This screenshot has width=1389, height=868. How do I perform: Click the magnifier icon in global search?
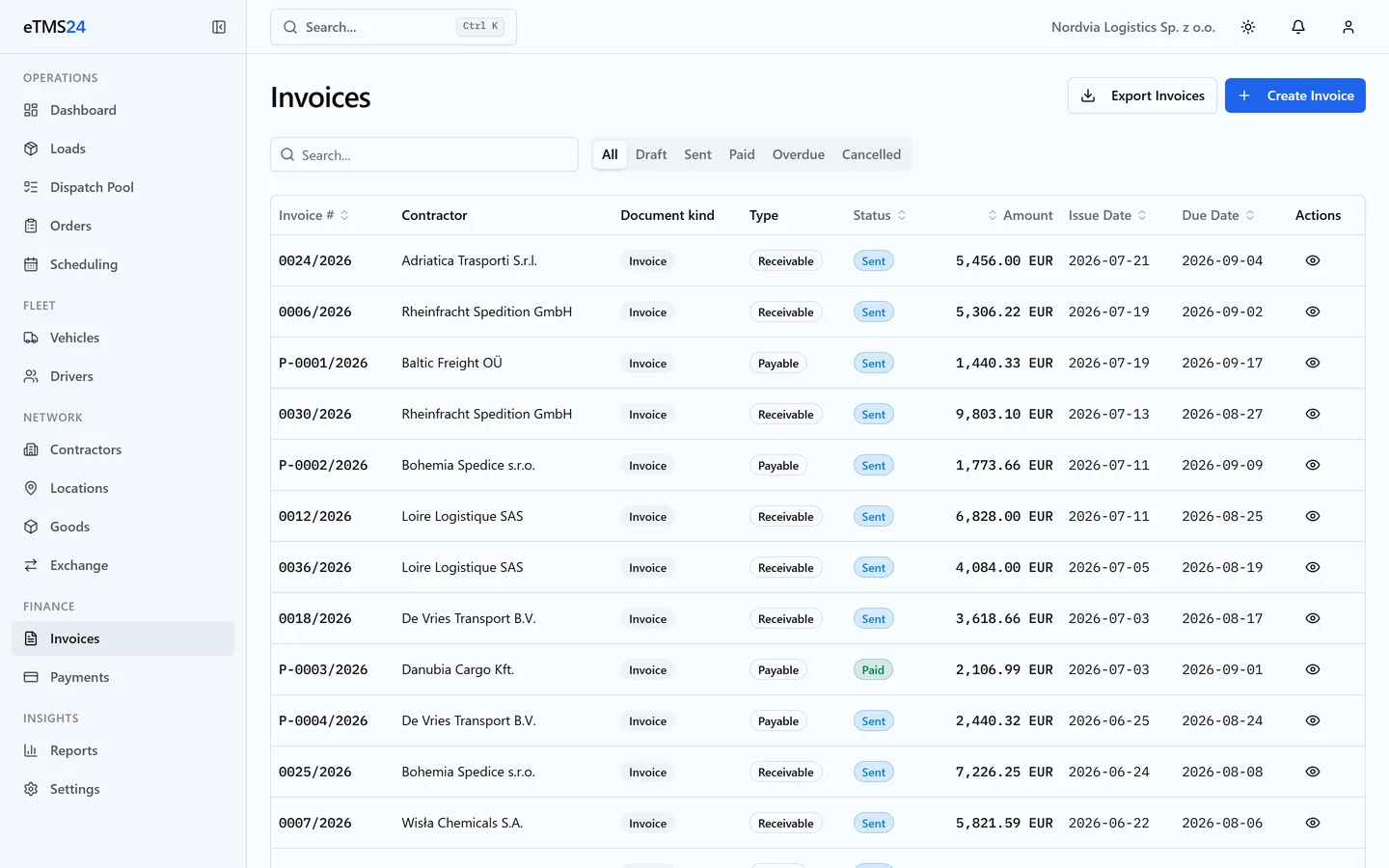(x=290, y=27)
